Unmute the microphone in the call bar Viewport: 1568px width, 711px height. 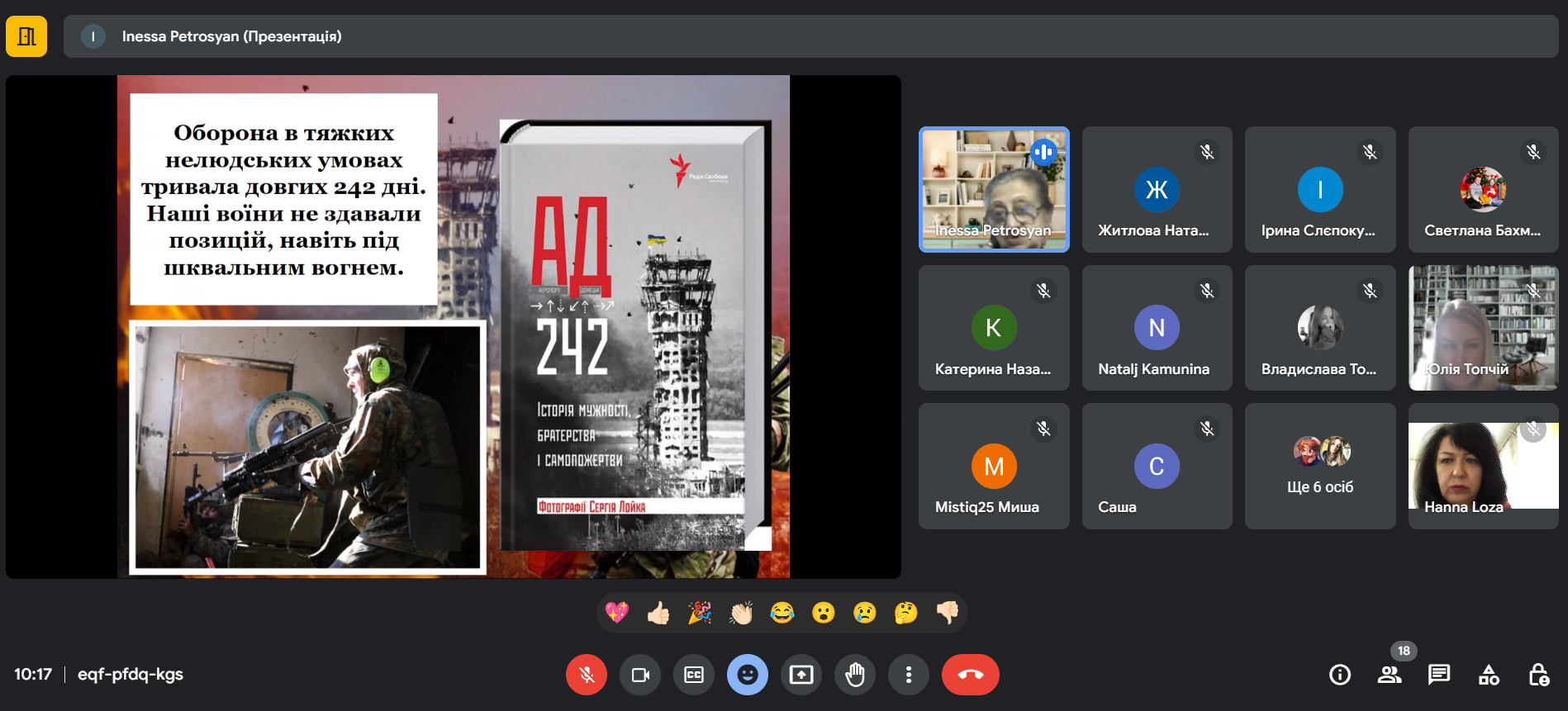pos(586,675)
